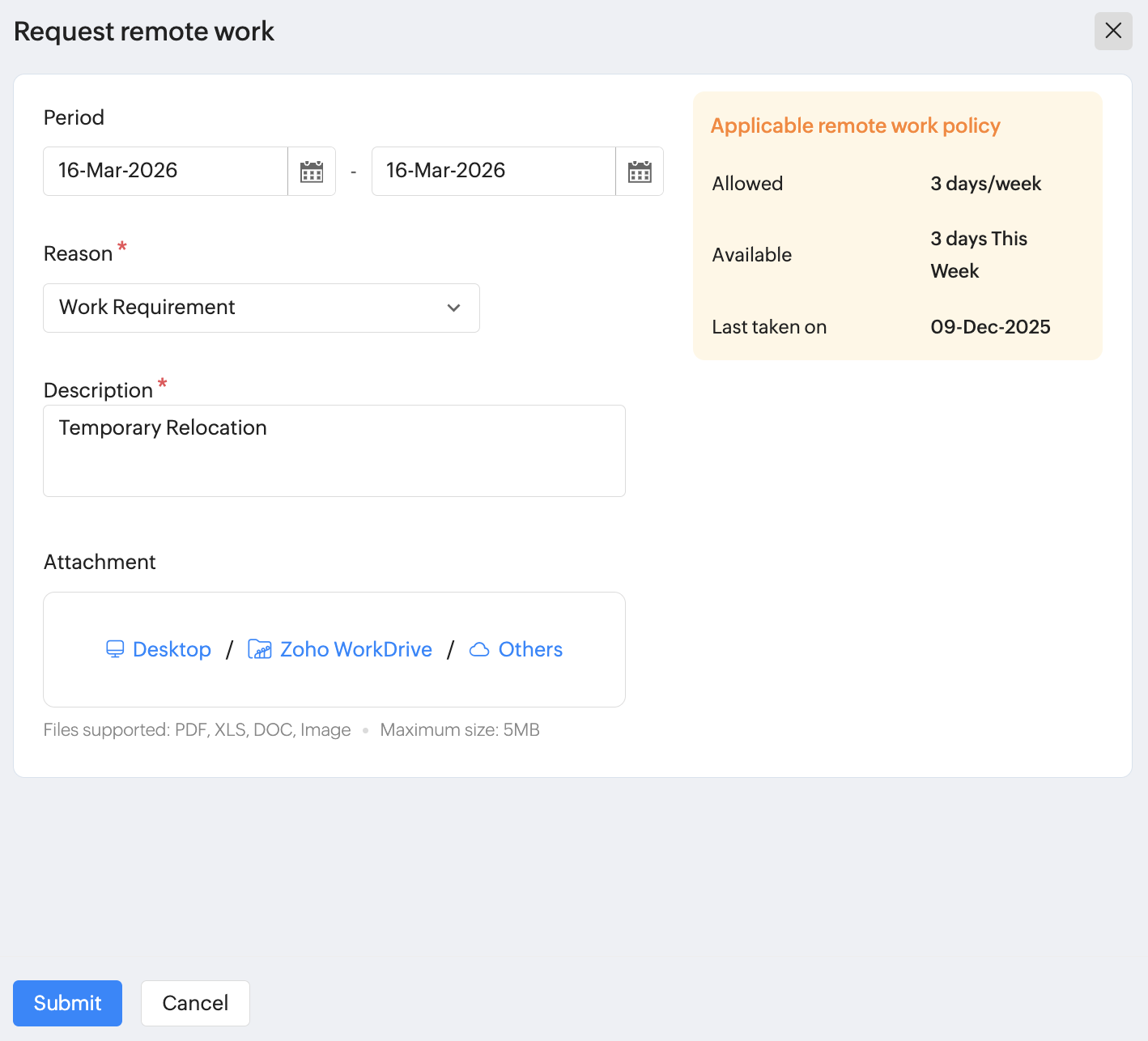The image size is (1148, 1041).
Task: Open the end date calendar picker icon
Action: [640, 172]
